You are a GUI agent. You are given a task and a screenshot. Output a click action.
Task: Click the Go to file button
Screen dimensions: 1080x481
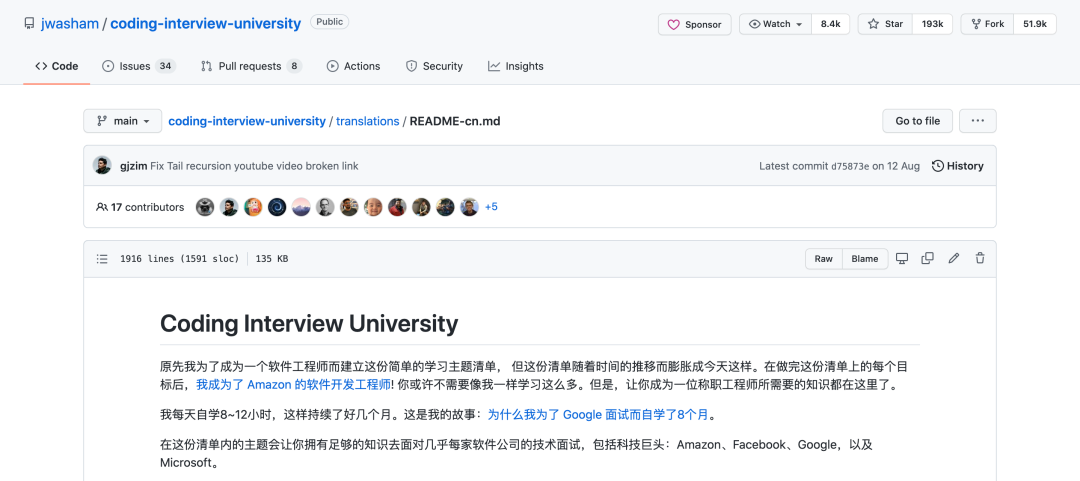[917, 121]
